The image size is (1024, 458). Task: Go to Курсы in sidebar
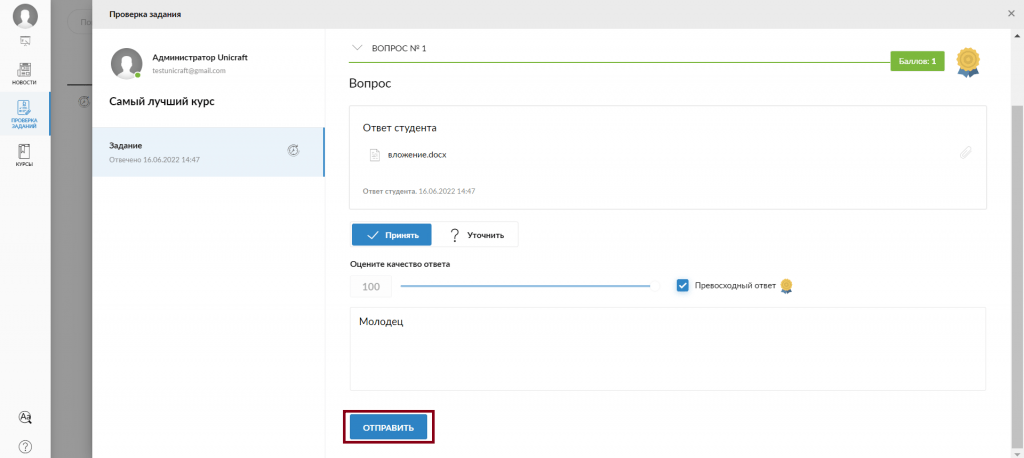25,156
